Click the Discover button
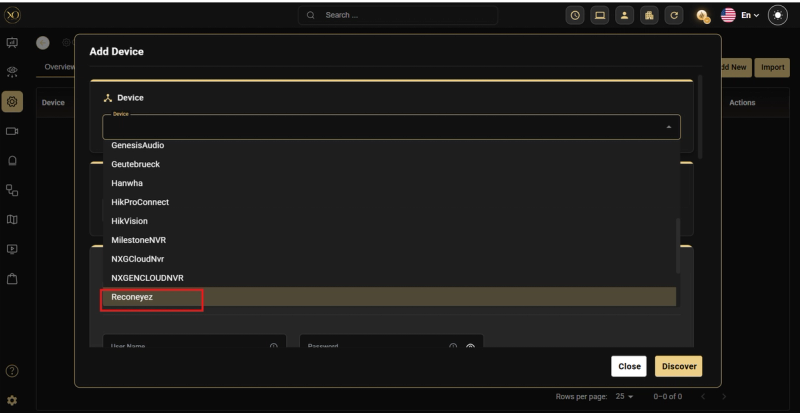The height and width of the screenshot is (413, 800). click(x=679, y=366)
